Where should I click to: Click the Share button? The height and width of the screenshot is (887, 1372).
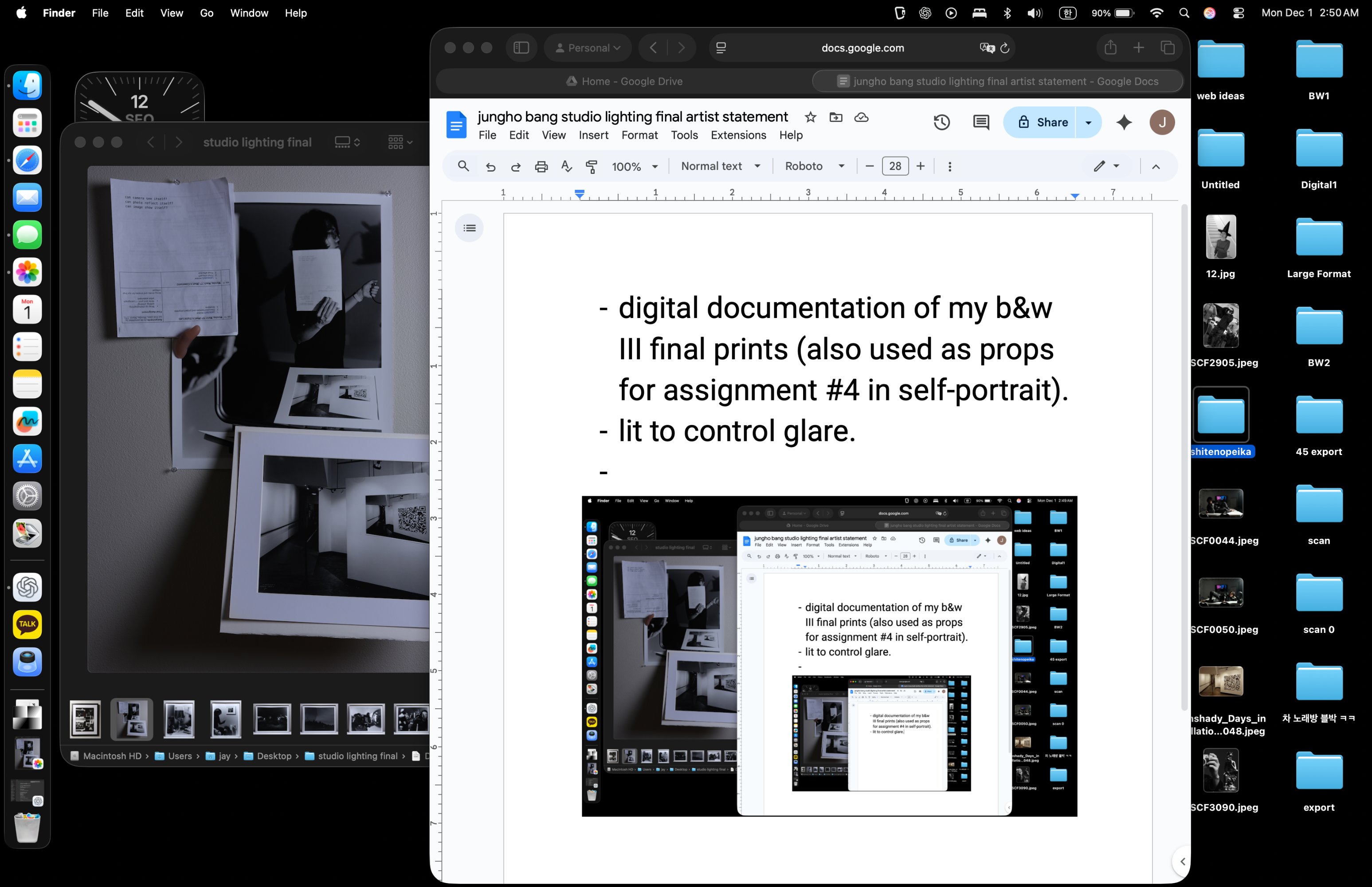[1042, 122]
